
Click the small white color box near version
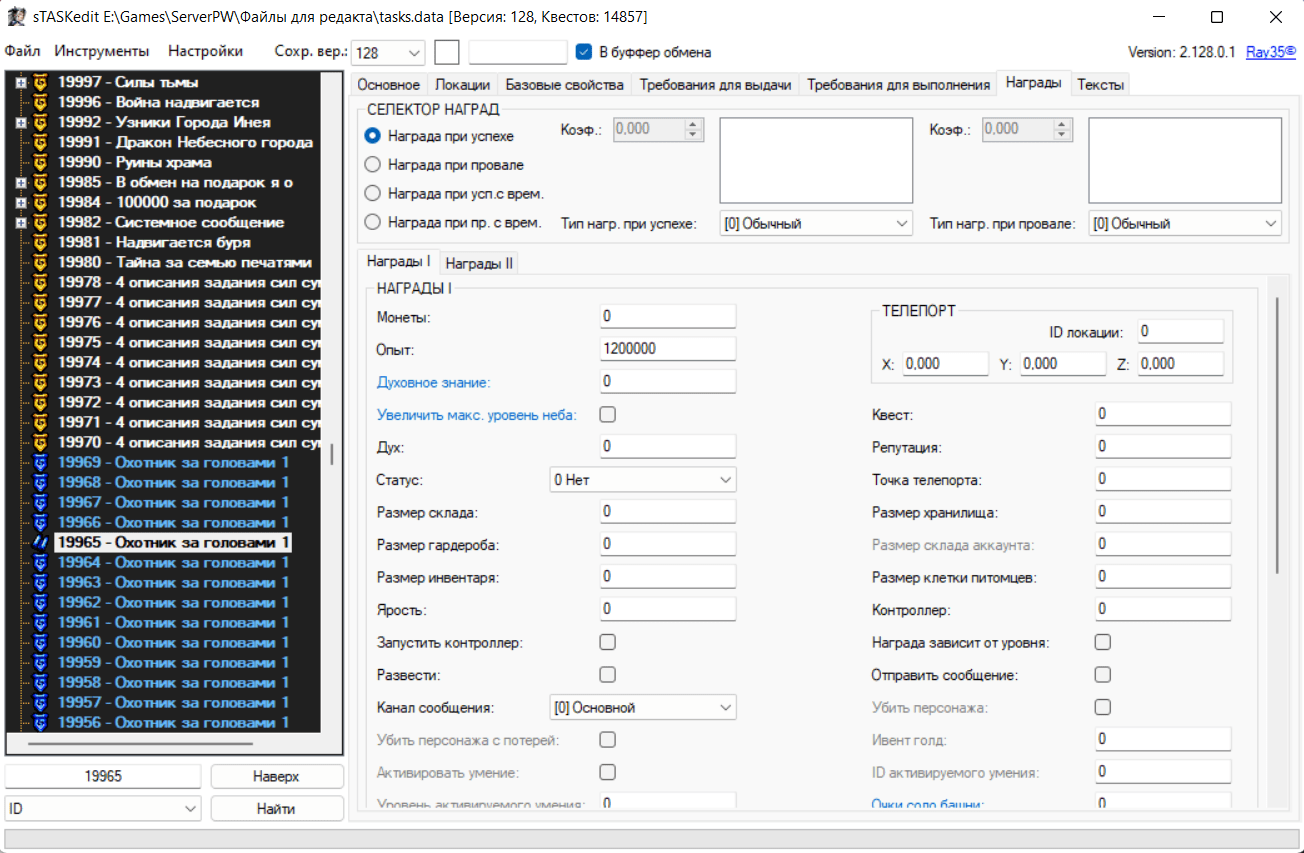(x=447, y=52)
